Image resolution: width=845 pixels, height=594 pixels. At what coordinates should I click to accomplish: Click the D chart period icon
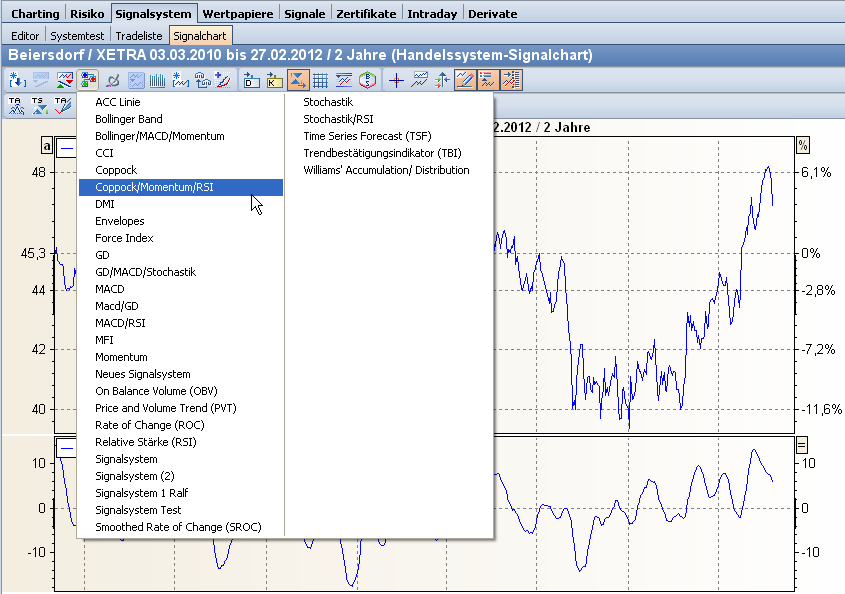coord(250,80)
